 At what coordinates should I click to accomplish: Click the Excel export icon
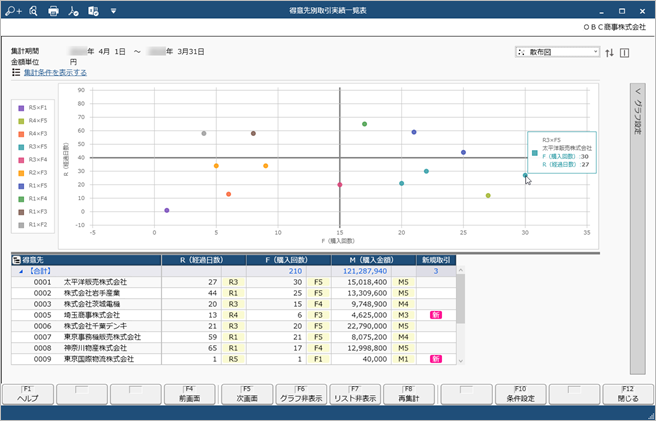(x=93, y=10)
